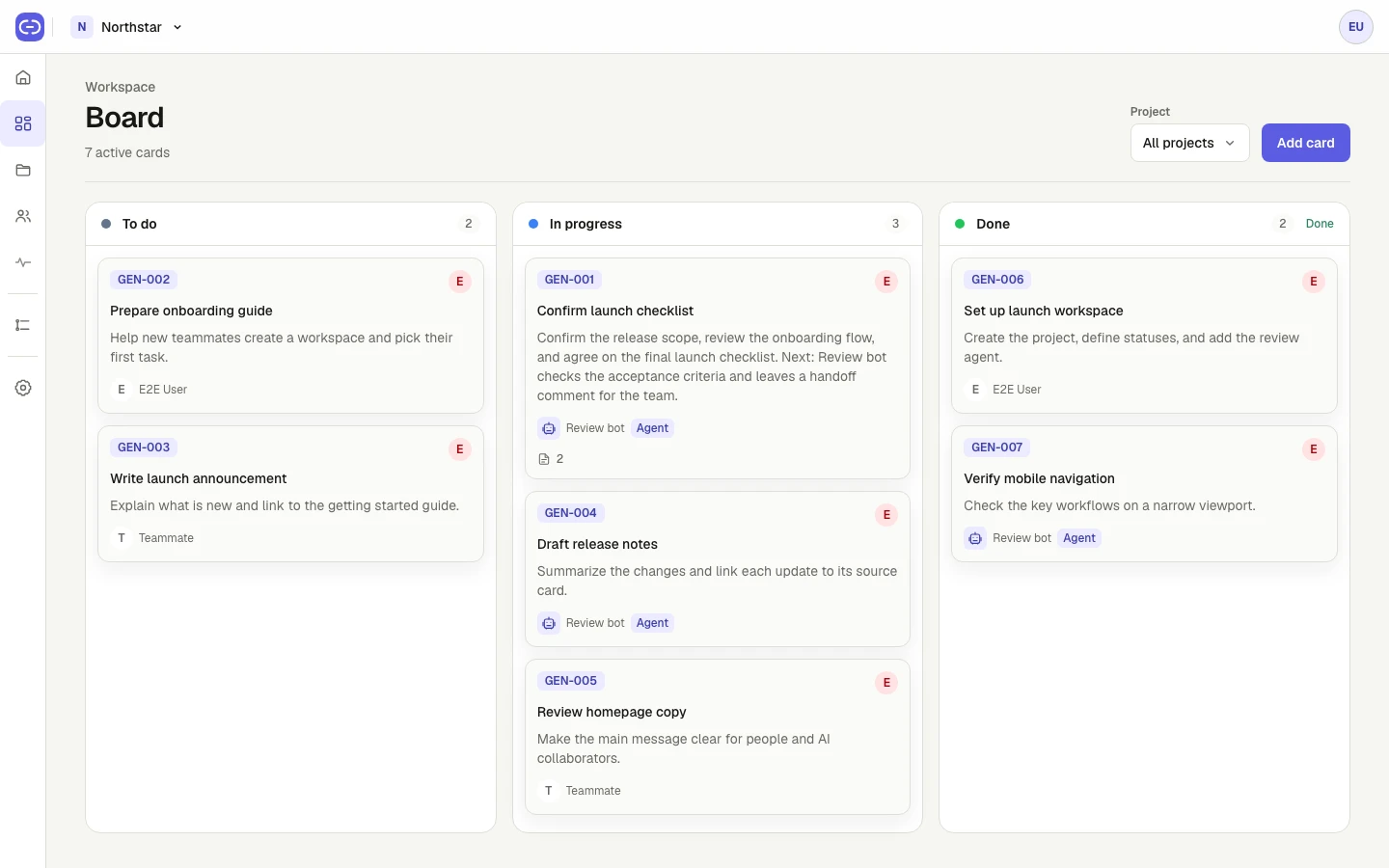Click the Agent tag on GEN-001 card

coord(652,428)
